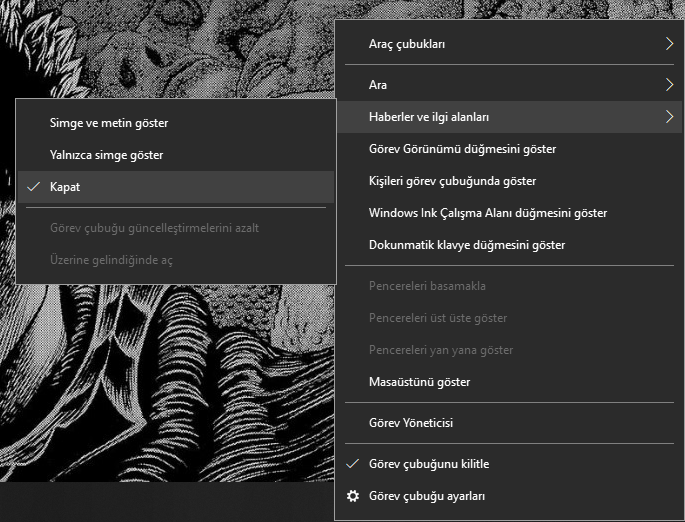Viewport: 685px width, 522px height.
Task: Toggle Görev Görünümü düğmesini göster
Action: tap(509, 149)
